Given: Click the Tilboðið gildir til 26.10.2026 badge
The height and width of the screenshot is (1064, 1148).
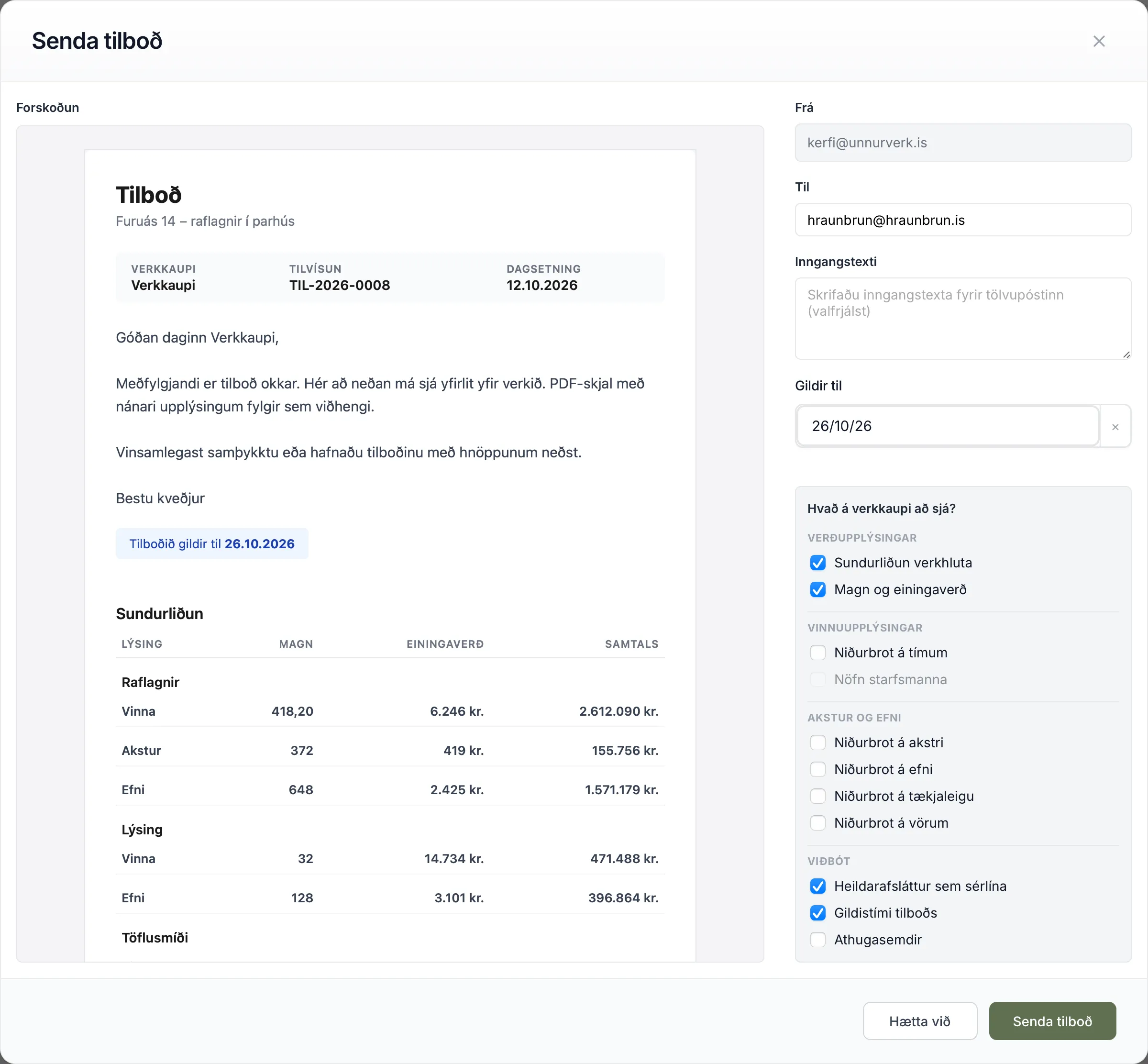Looking at the screenshot, I should 212,543.
